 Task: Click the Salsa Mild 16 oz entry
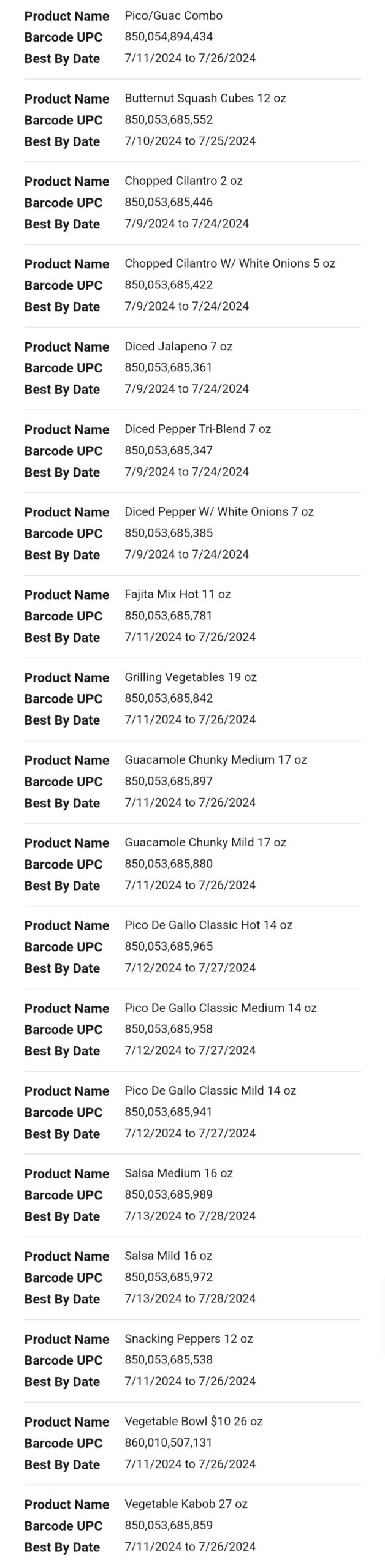tap(168, 1256)
